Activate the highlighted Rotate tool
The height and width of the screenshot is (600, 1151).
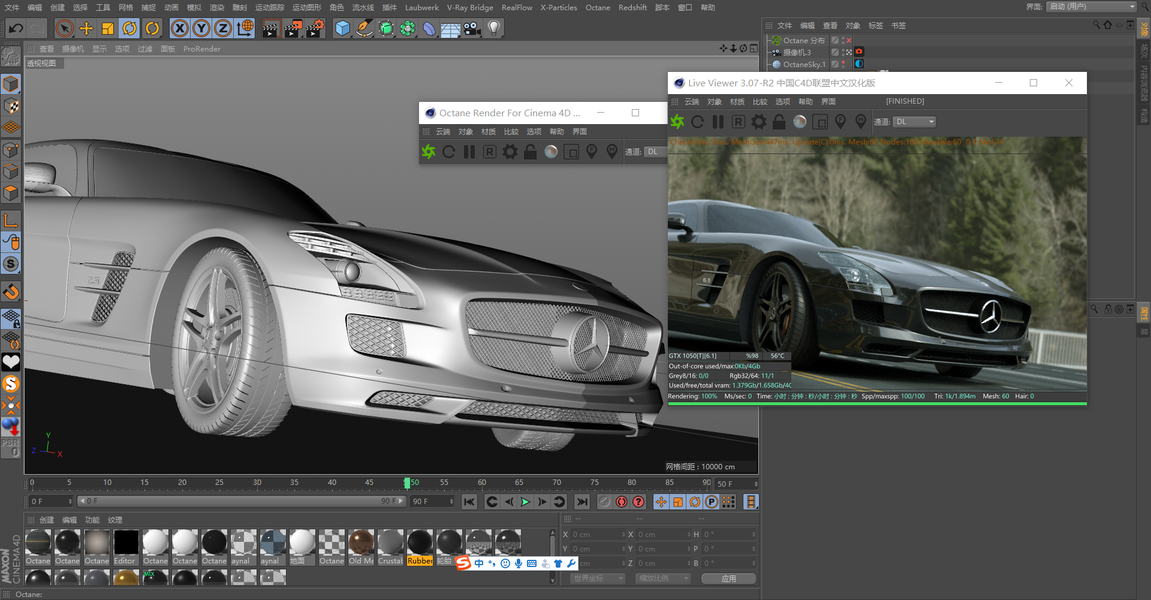[x=130, y=29]
